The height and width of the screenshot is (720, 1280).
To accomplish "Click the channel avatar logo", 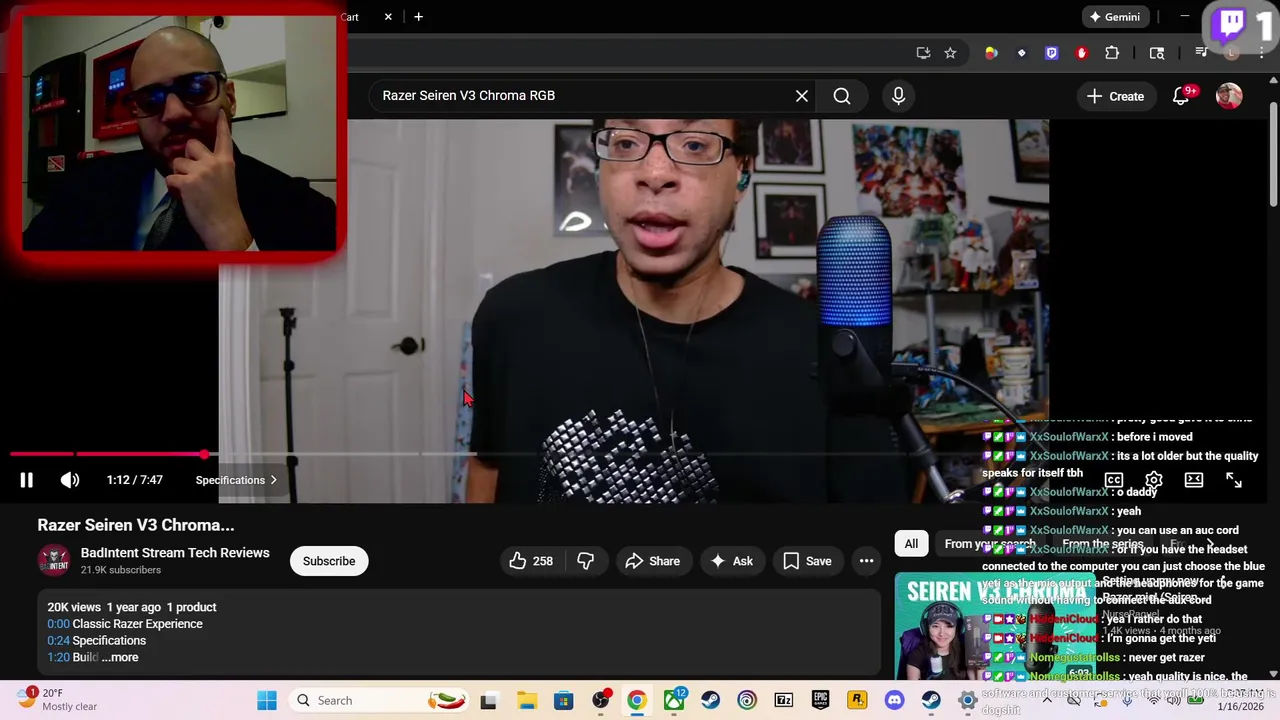I will (x=54, y=561).
